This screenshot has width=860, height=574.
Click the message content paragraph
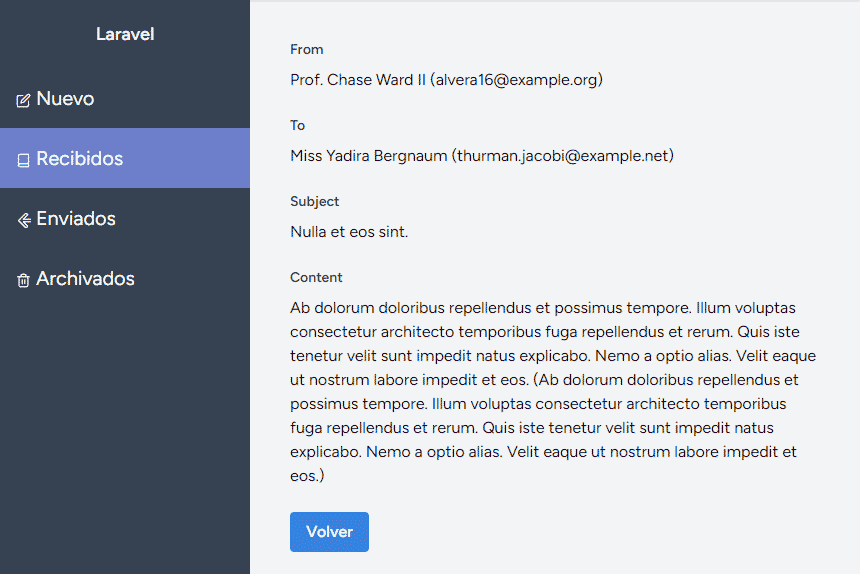click(553, 391)
